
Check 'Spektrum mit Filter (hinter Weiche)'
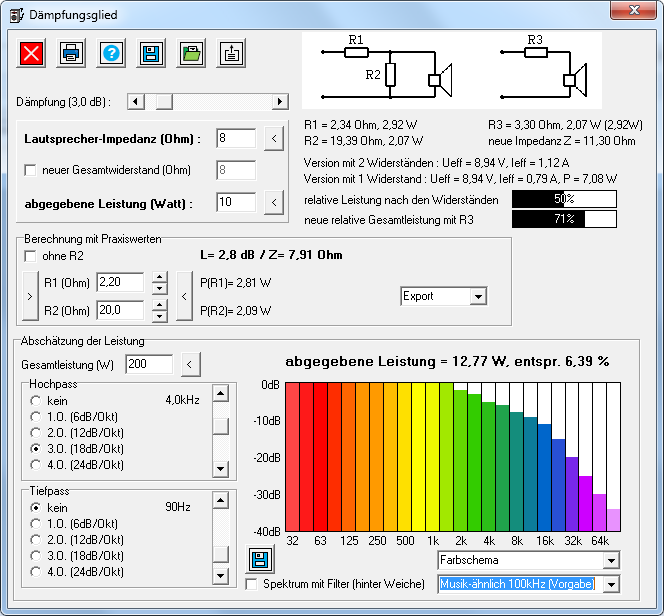point(252,583)
